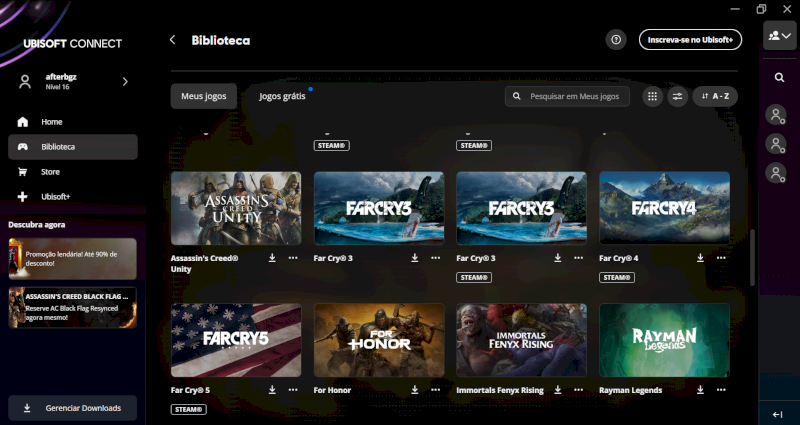Image resolution: width=800 pixels, height=425 pixels.
Task: Click the search magnifier in right sidebar
Action: coord(779,77)
